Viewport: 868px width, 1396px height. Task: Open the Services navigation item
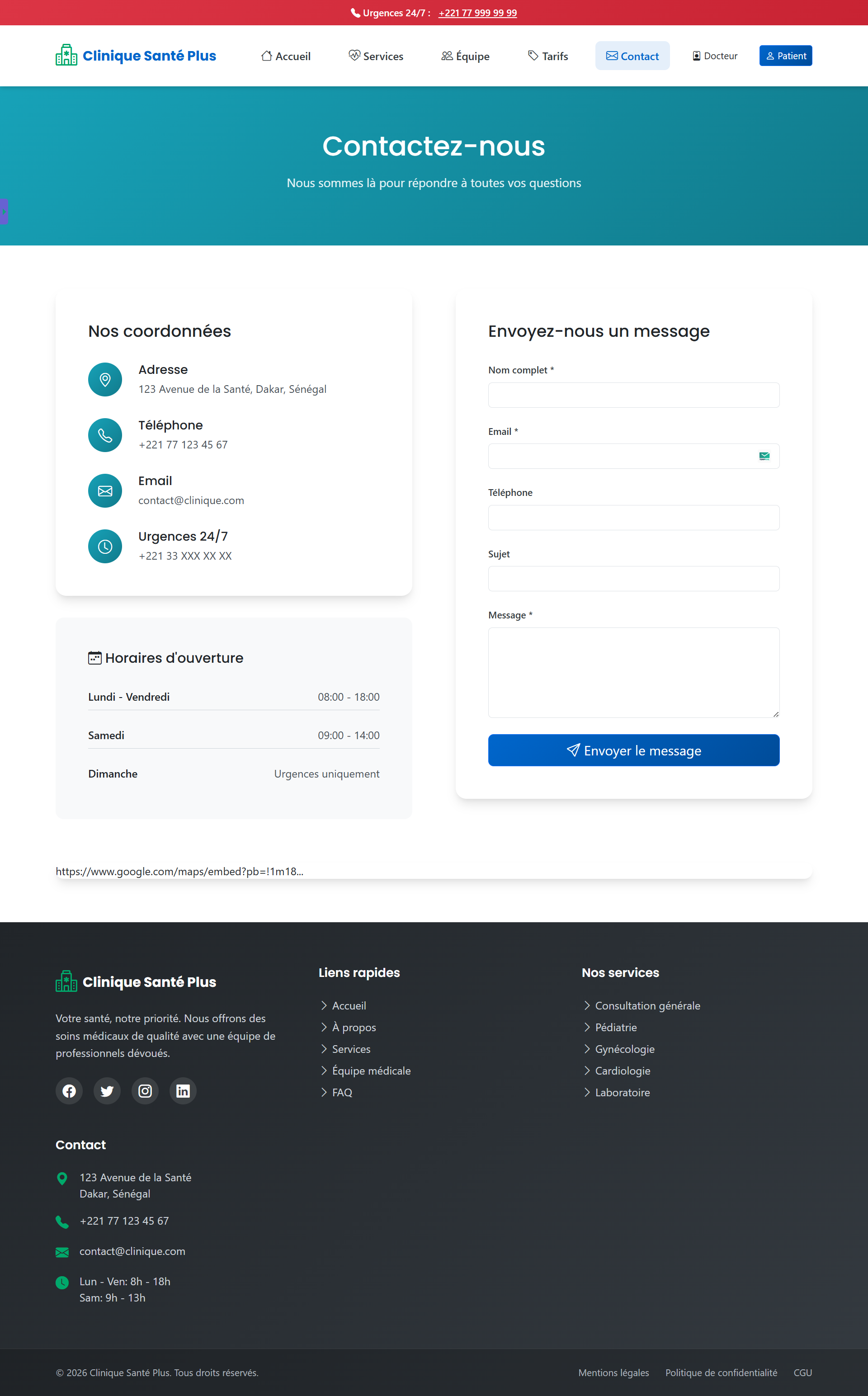point(376,56)
